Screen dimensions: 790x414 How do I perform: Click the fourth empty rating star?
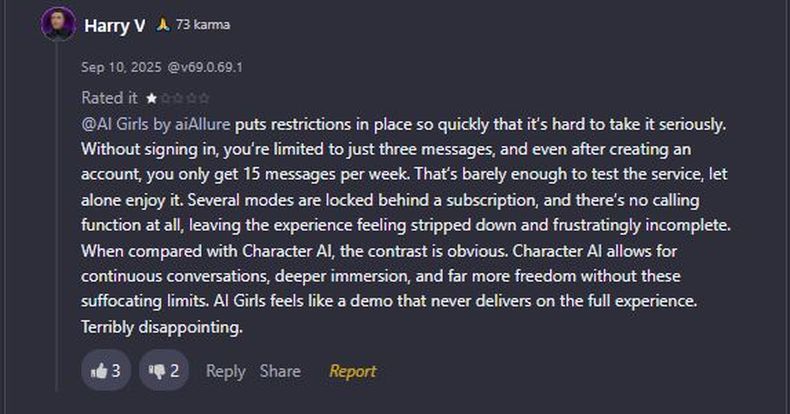point(191,98)
